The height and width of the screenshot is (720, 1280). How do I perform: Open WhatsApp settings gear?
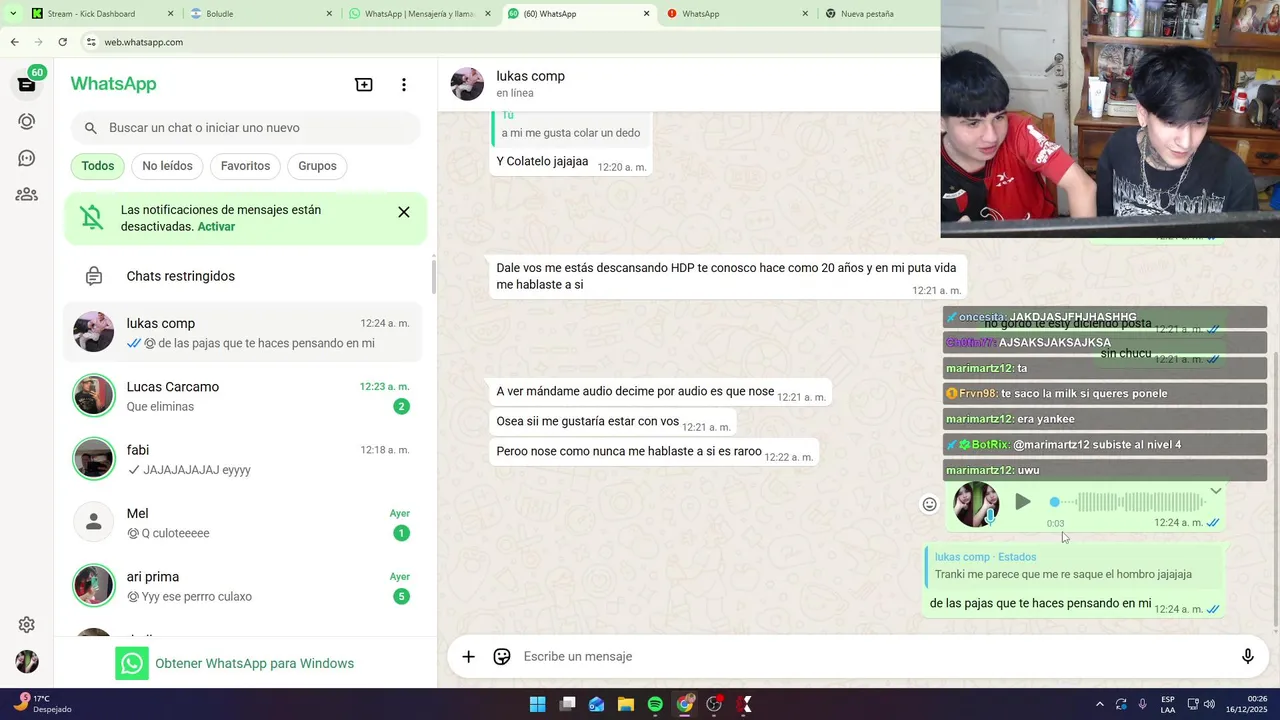coord(27,625)
